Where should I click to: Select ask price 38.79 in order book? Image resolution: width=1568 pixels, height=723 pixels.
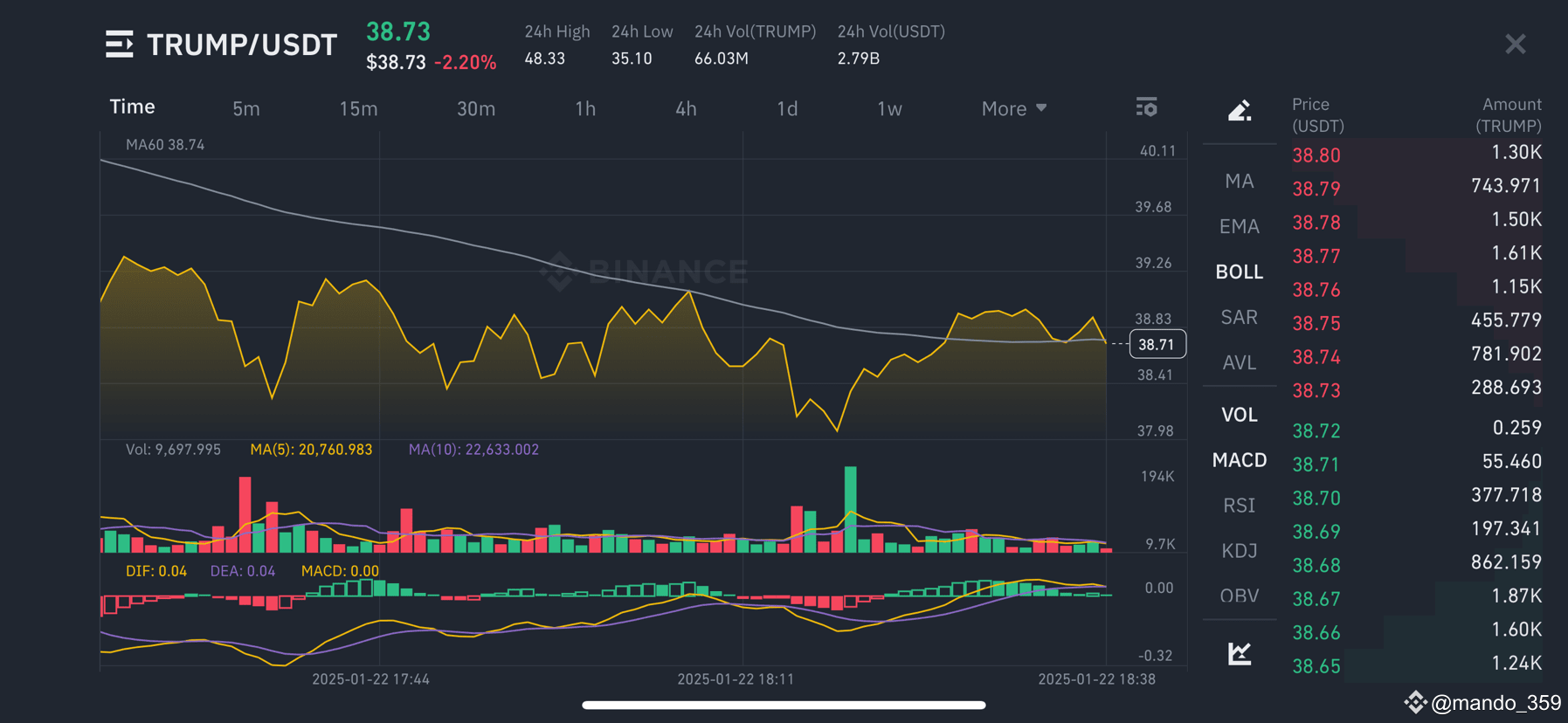click(1316, 189)
